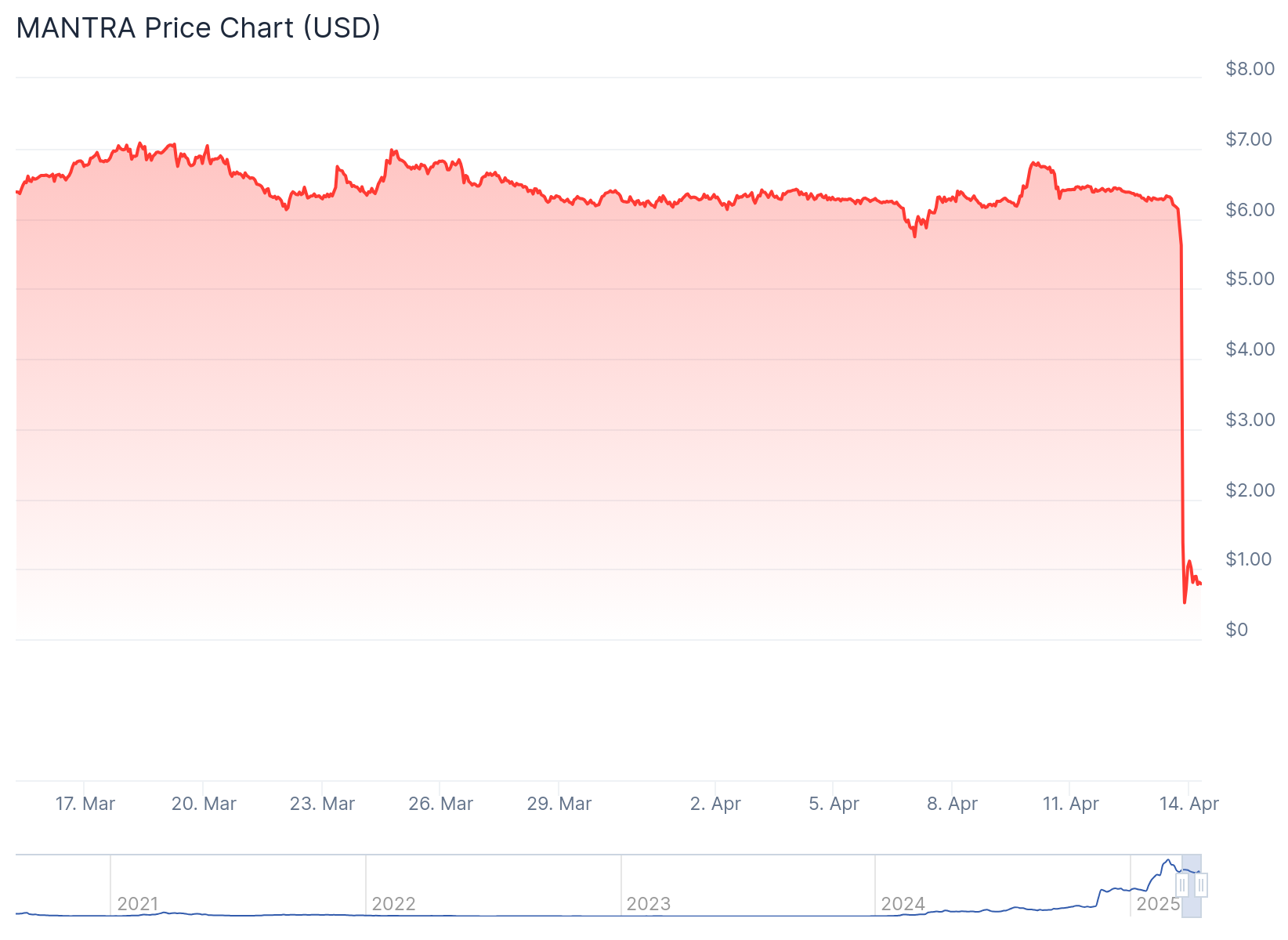Jump to 2023 in the navigator timeline
The height and width of the screenshot is (940, 1288).
[x=648, y=904]
